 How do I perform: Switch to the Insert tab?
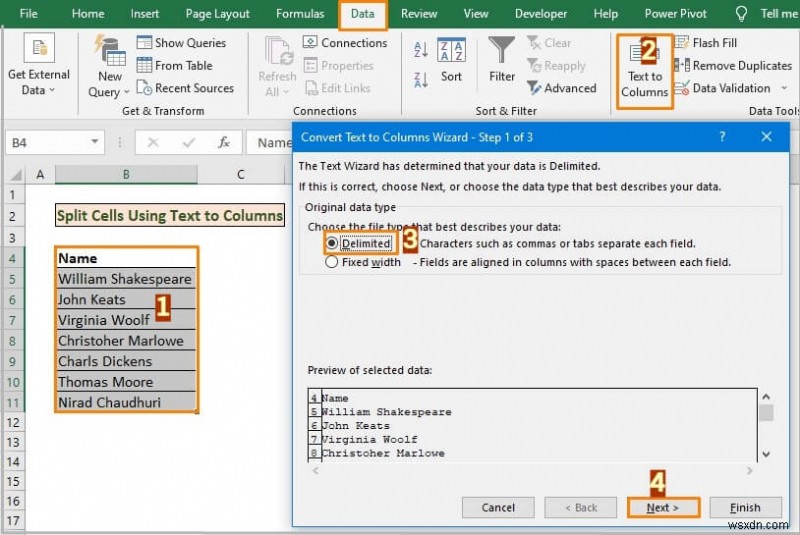click(x=145, y=14)
